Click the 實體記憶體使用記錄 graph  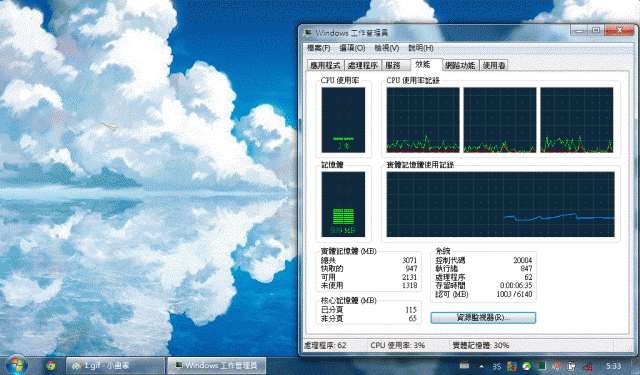coord(500,204)
